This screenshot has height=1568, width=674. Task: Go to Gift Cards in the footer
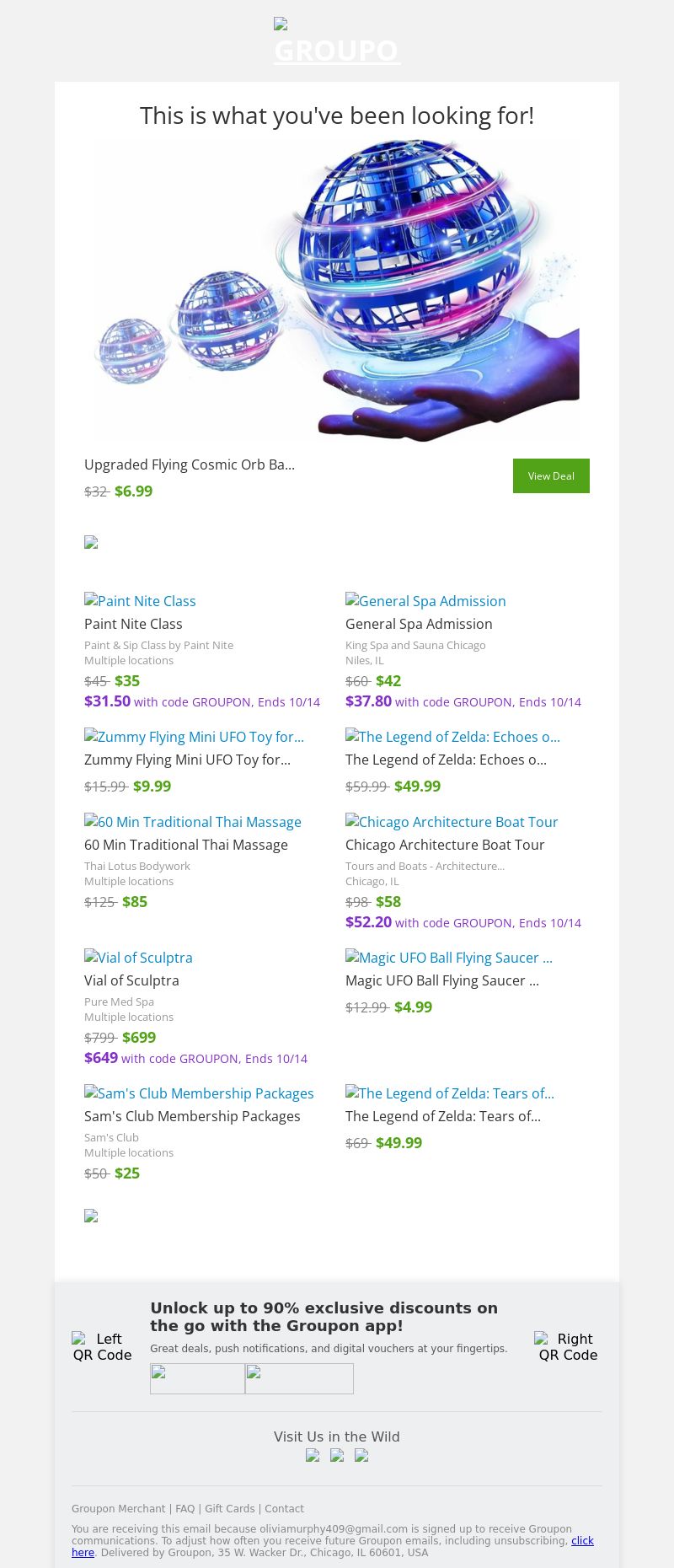tap(229, 1509)
